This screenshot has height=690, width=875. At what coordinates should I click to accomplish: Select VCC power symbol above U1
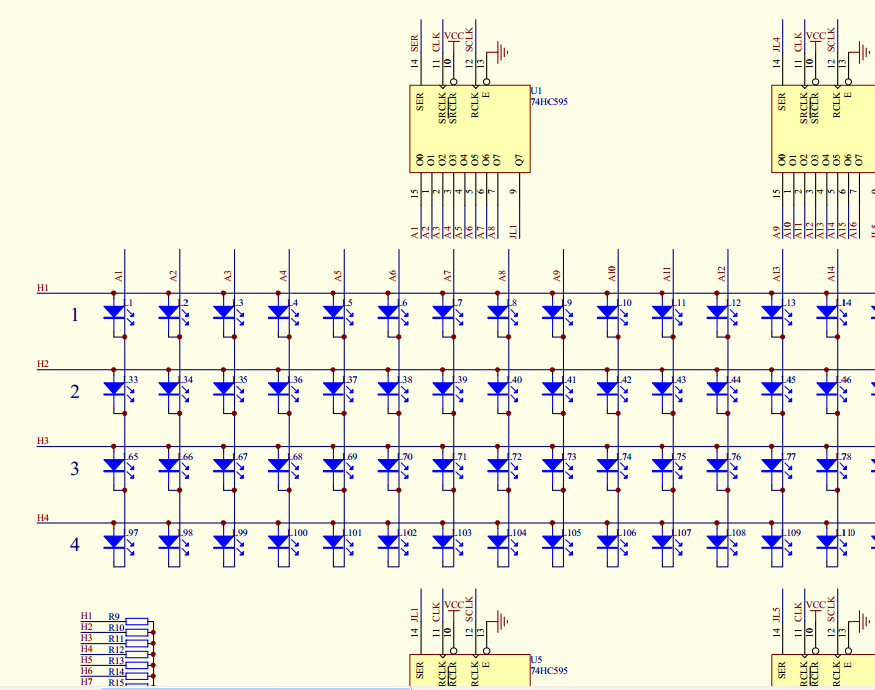454,36
